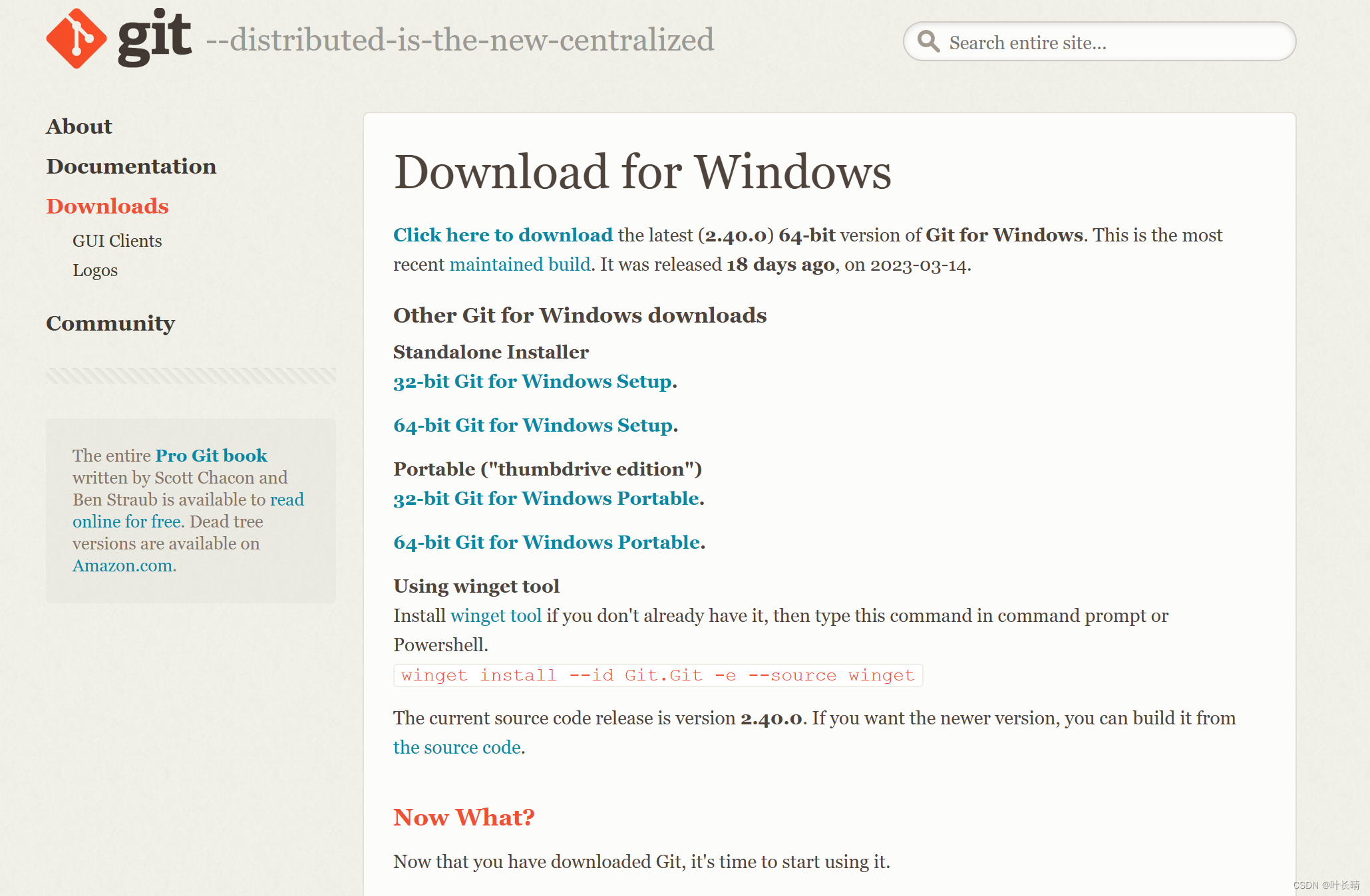This screenshot has width=1370, height=896.
Task: Follow the 'maintained build' link
Action: [x=520, y=264]
